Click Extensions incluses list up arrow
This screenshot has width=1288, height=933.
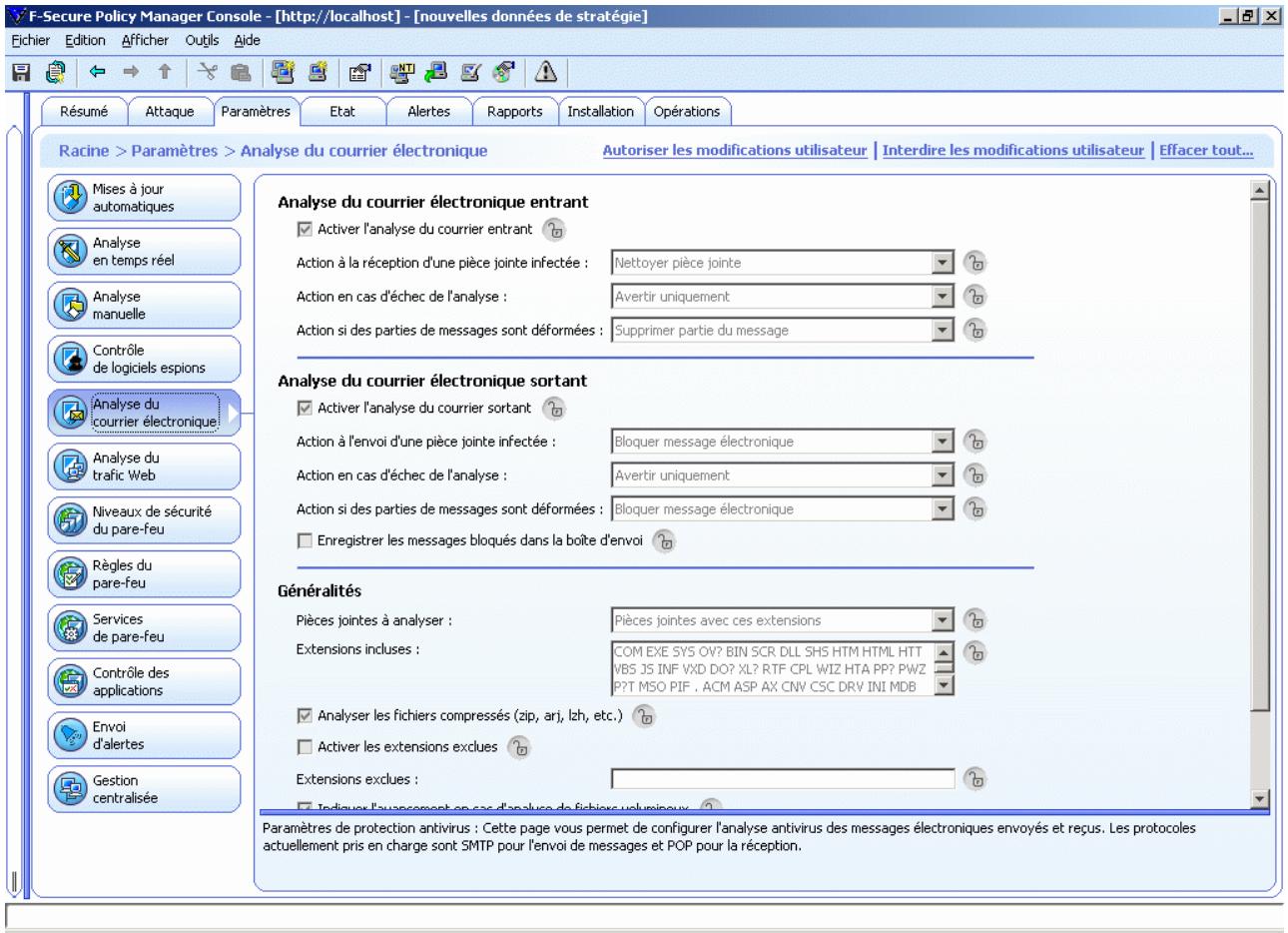(x=945, y=650)
